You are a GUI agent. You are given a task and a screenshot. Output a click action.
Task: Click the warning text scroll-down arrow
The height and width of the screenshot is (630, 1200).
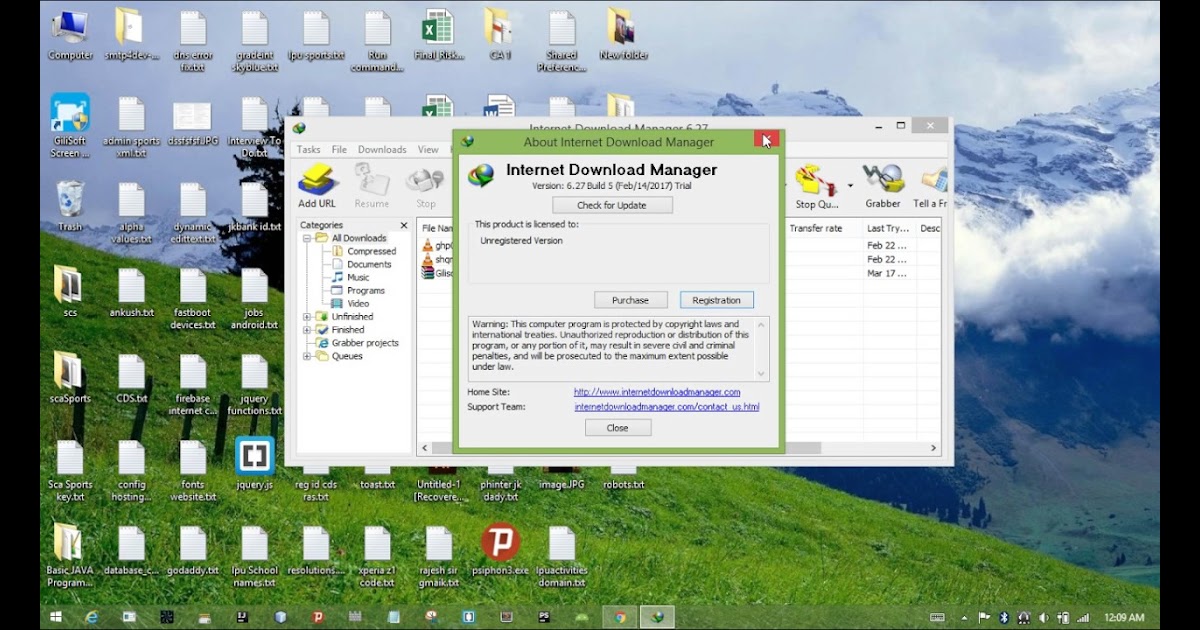(761, 372)
